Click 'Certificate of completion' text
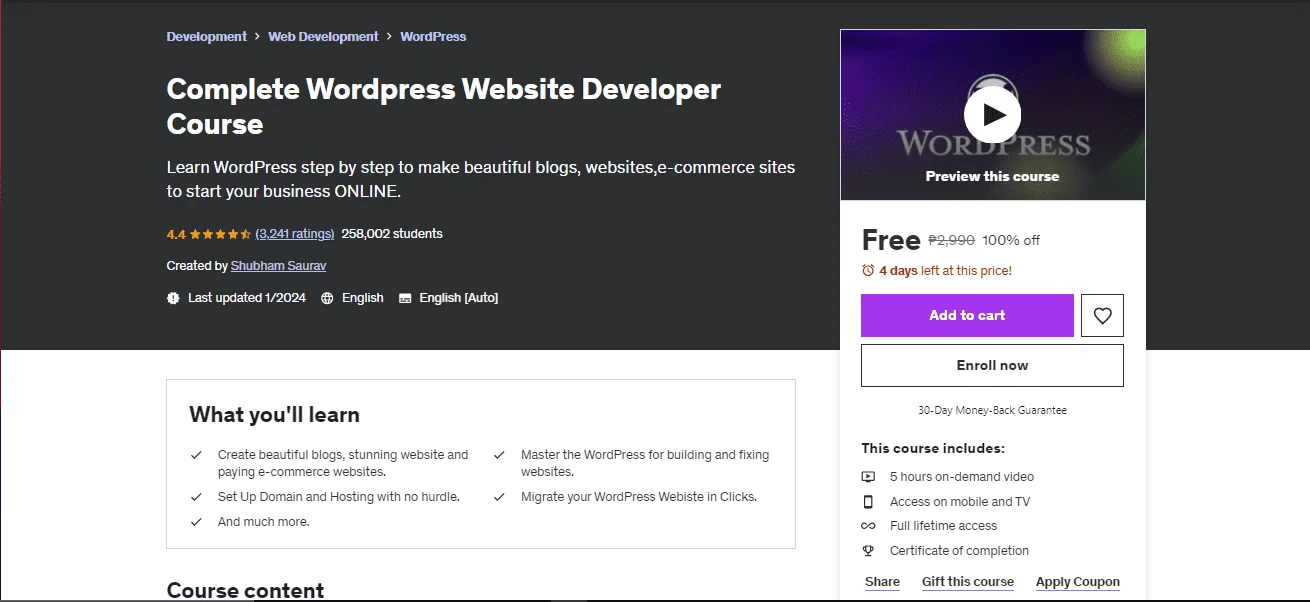This screenshot has height=602, width=1310. 959,551
